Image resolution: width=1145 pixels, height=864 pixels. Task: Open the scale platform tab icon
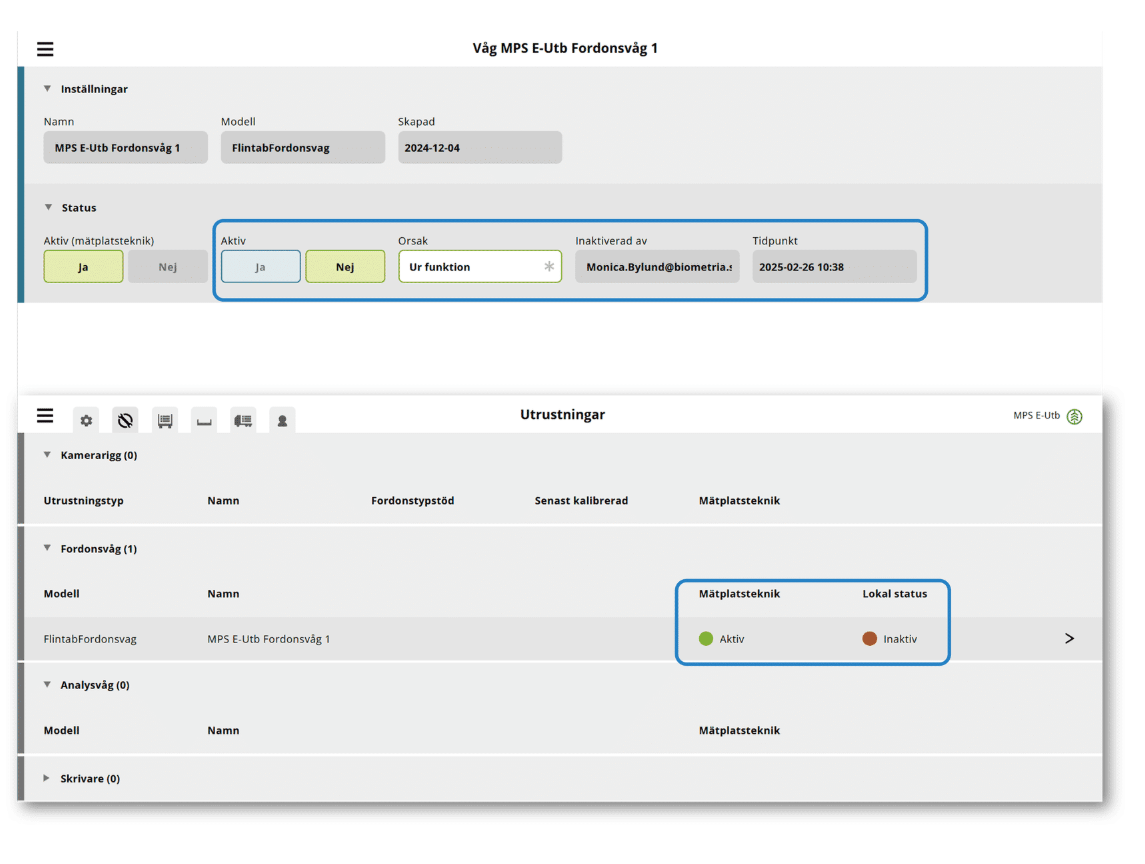pyautogui.click(x=204, y=420)
